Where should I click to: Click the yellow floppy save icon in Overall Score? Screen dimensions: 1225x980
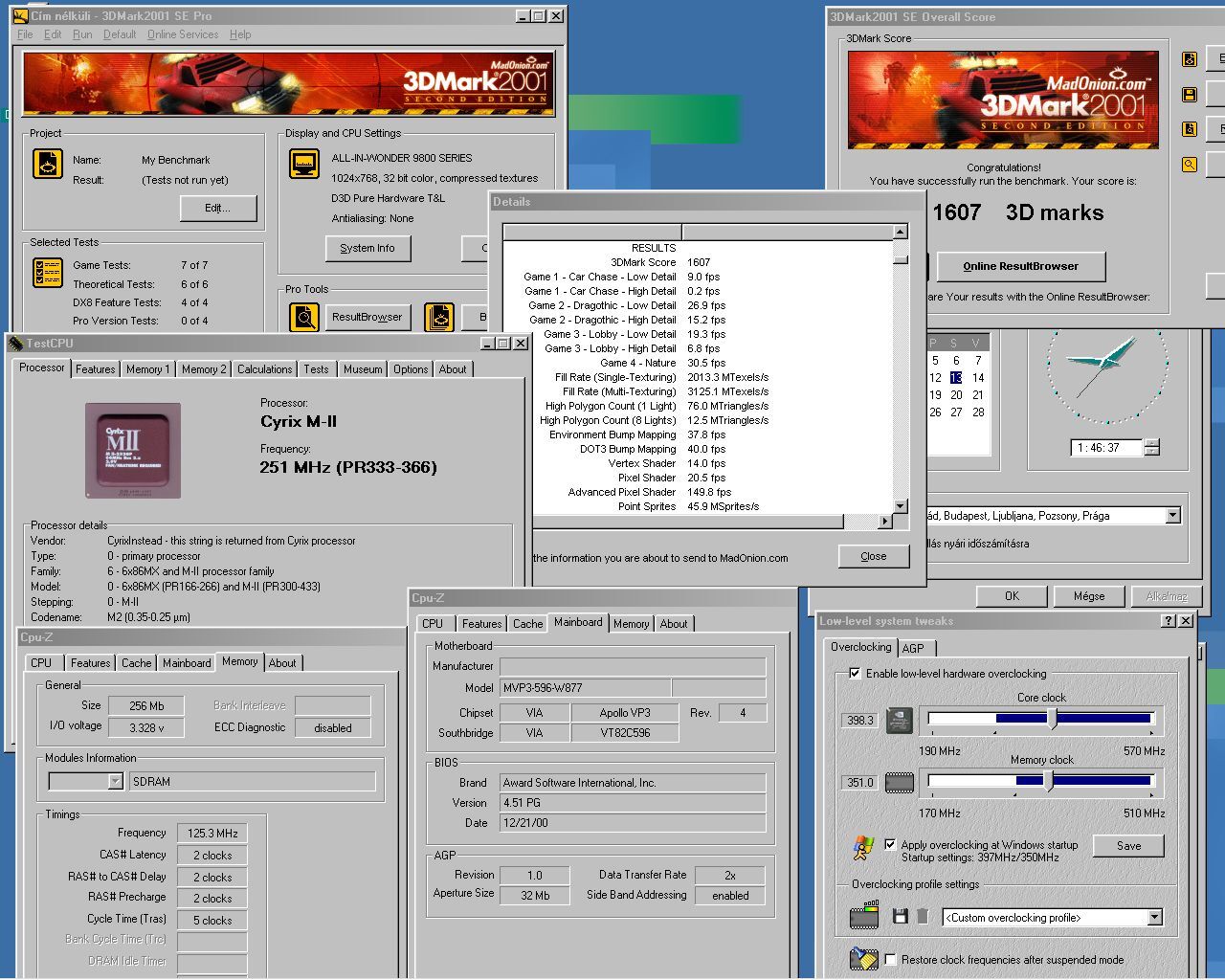tap(1190, 94)
